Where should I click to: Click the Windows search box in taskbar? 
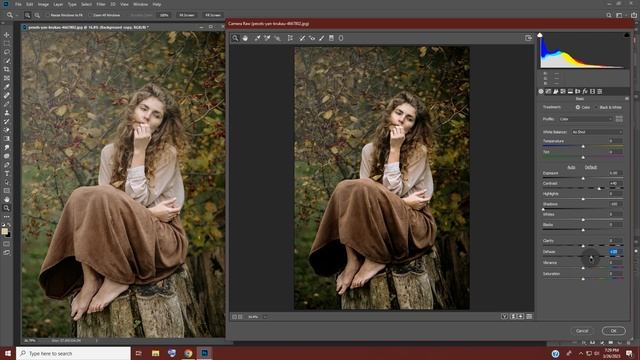click(x=73, y=353)
